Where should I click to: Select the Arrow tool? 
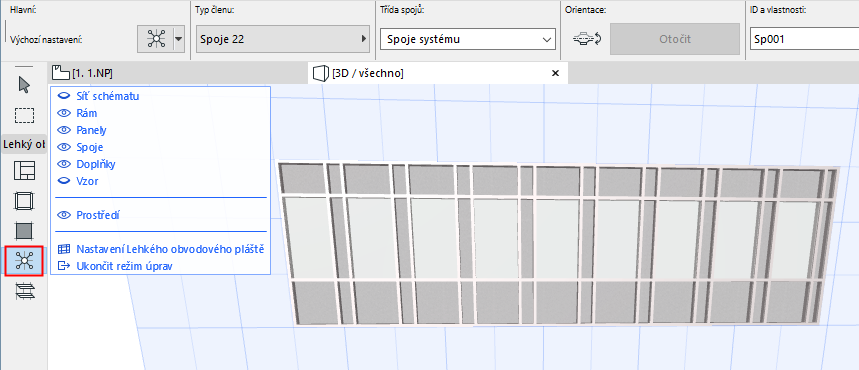point(24,85)
